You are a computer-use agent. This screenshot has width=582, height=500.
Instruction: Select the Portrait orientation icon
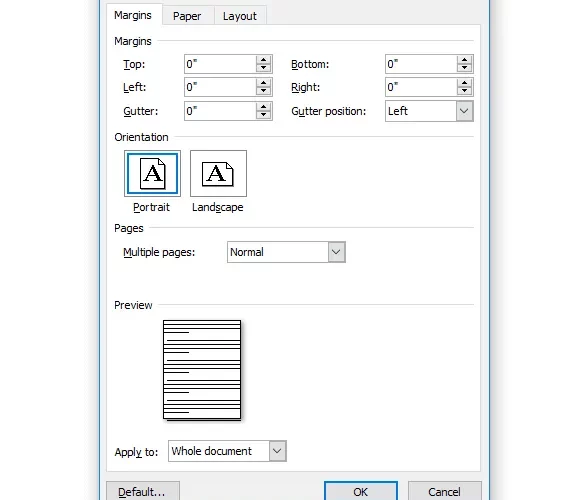[152, 173]
